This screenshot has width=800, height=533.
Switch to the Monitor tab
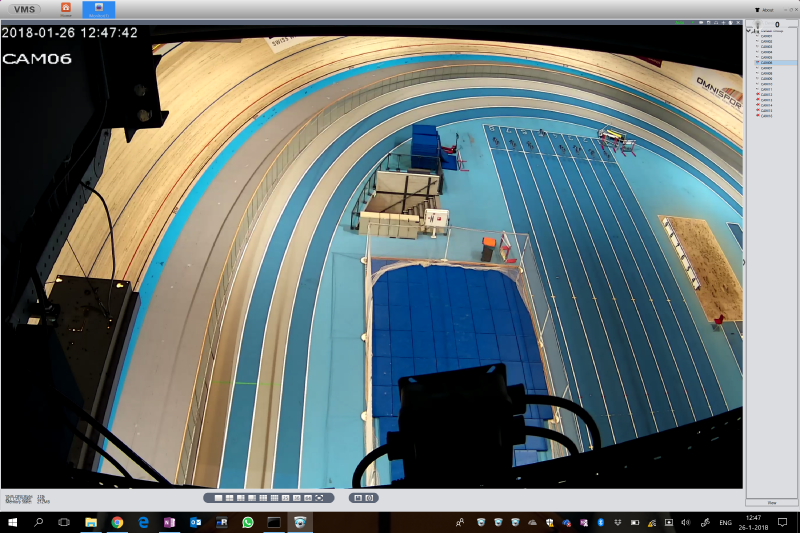point(98,9)
